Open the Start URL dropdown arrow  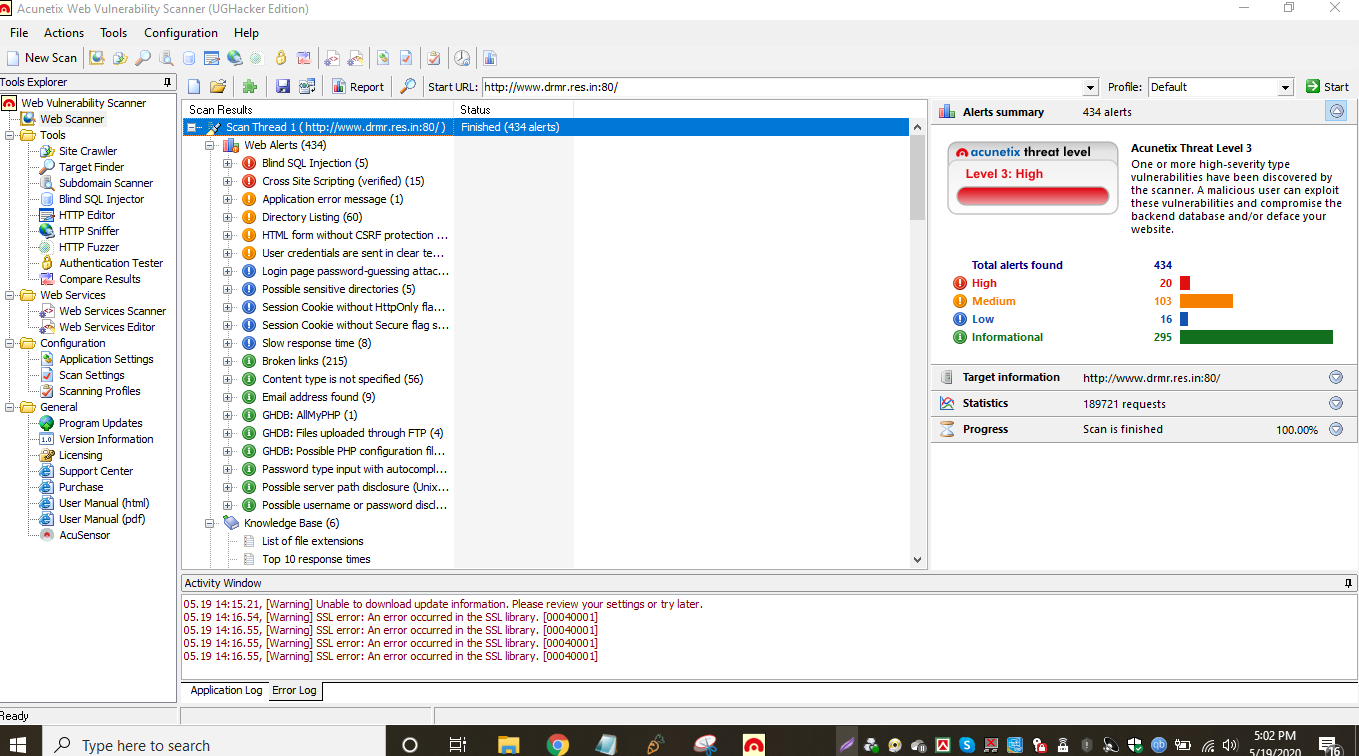coord(1091,87)
